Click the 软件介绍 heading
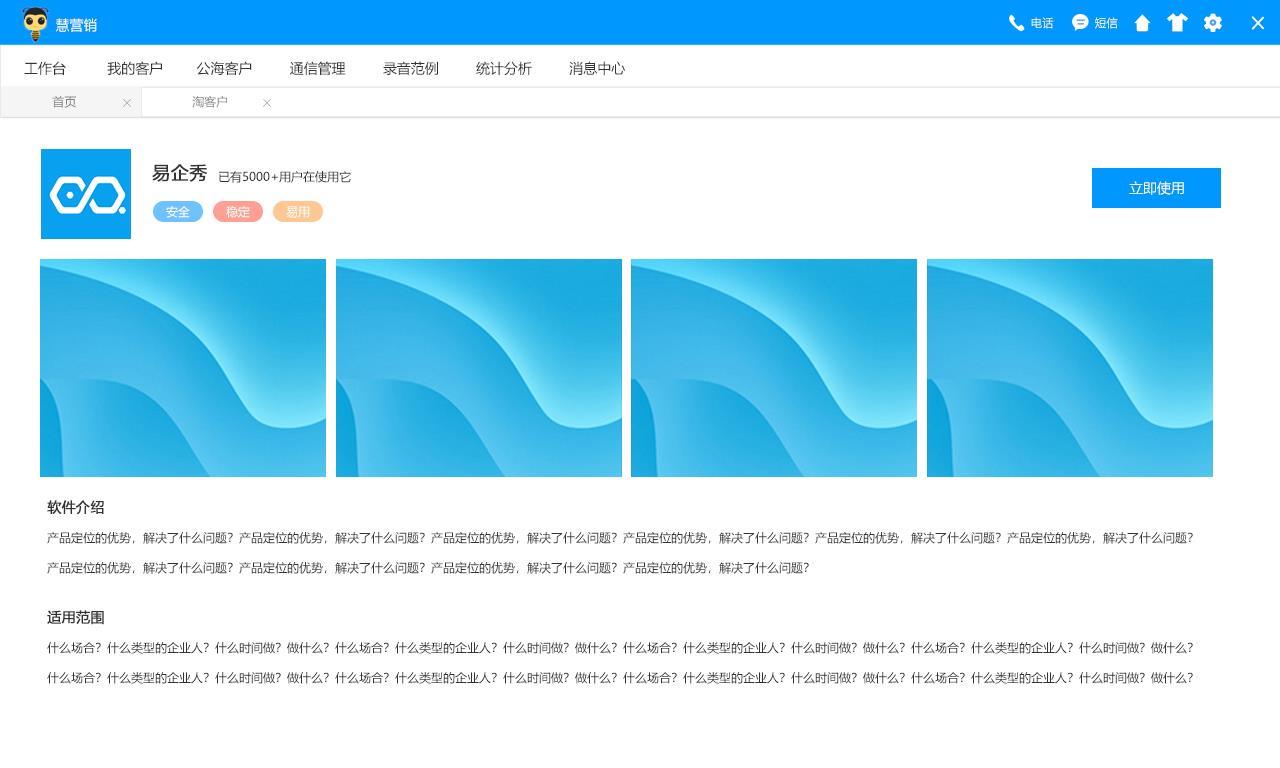This screenshot has width=1280, height=768. pos(76,507)
